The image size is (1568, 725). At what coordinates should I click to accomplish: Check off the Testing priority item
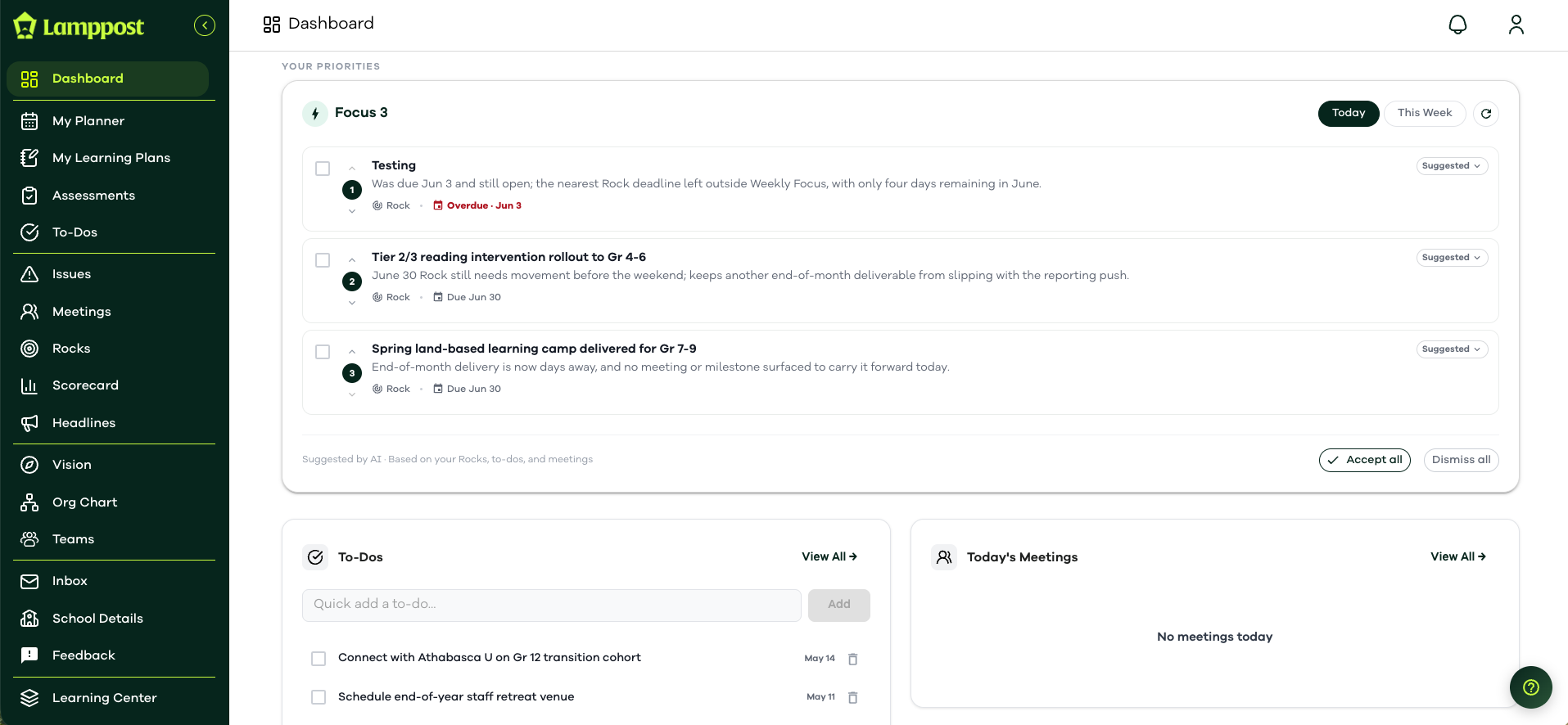click(x=323, y=169)
